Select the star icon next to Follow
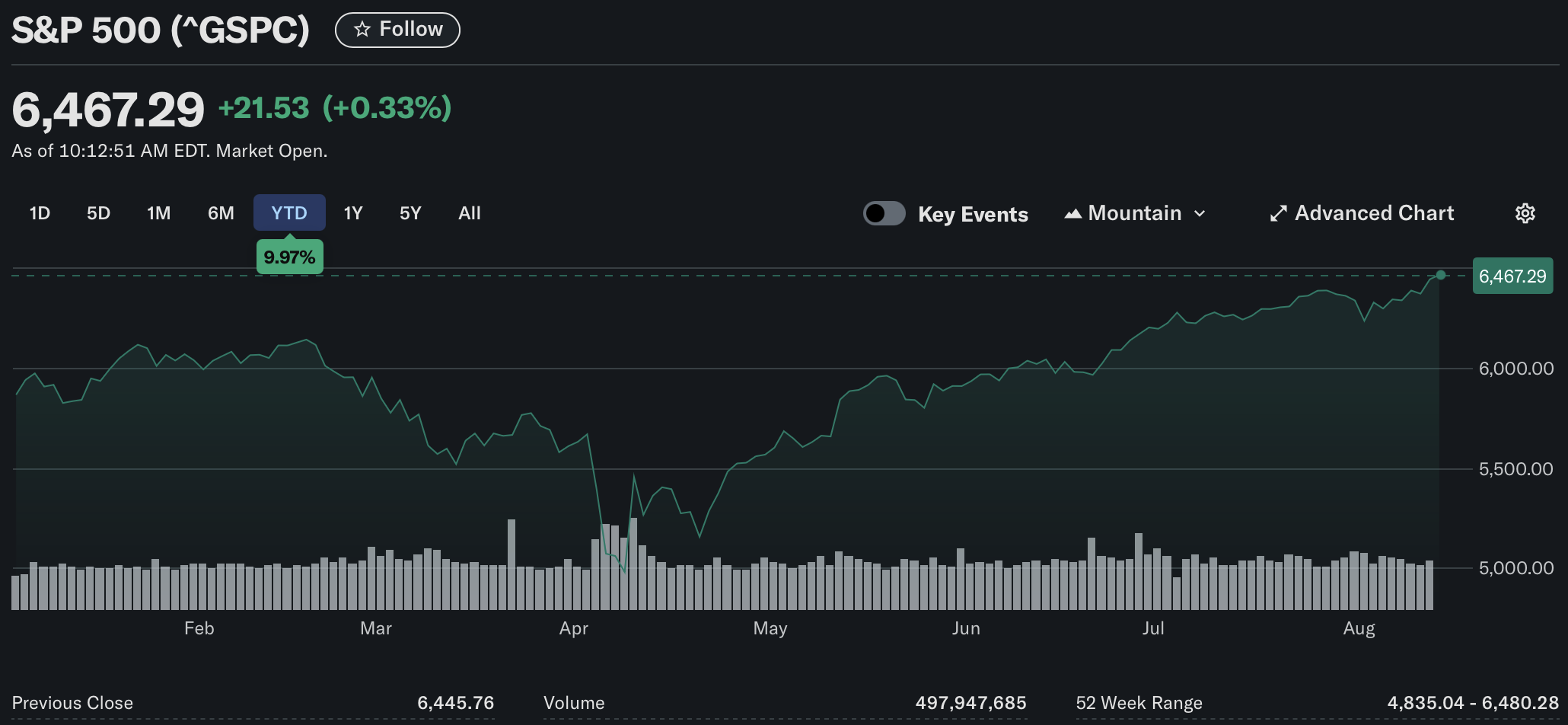 point(361,29)
